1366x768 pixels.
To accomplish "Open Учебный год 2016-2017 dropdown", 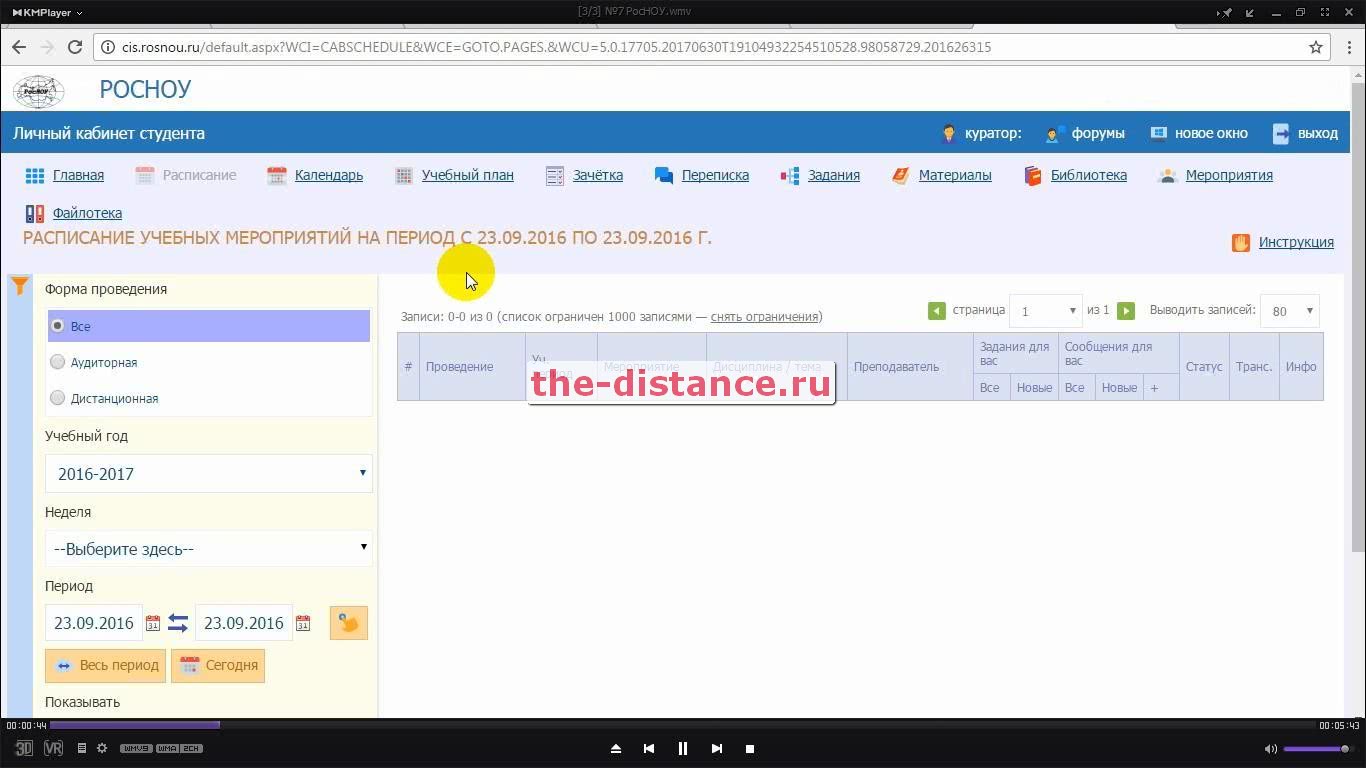I will point(209,473).
